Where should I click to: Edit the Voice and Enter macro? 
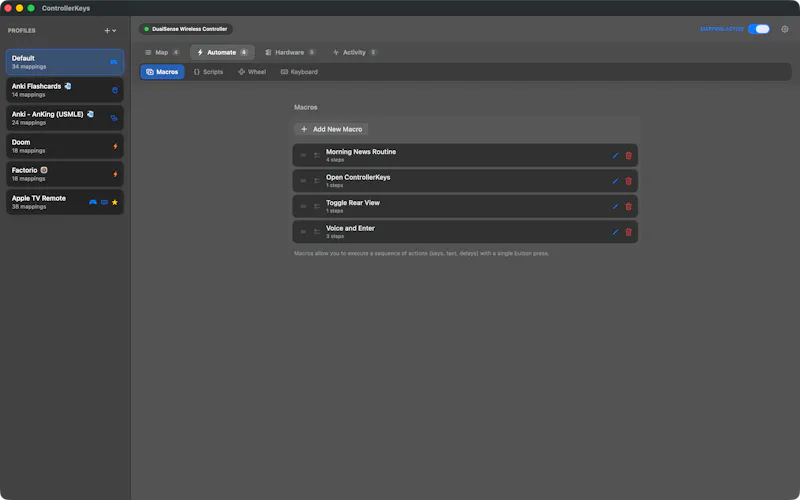pyautogui.click(x=615, y=232)
